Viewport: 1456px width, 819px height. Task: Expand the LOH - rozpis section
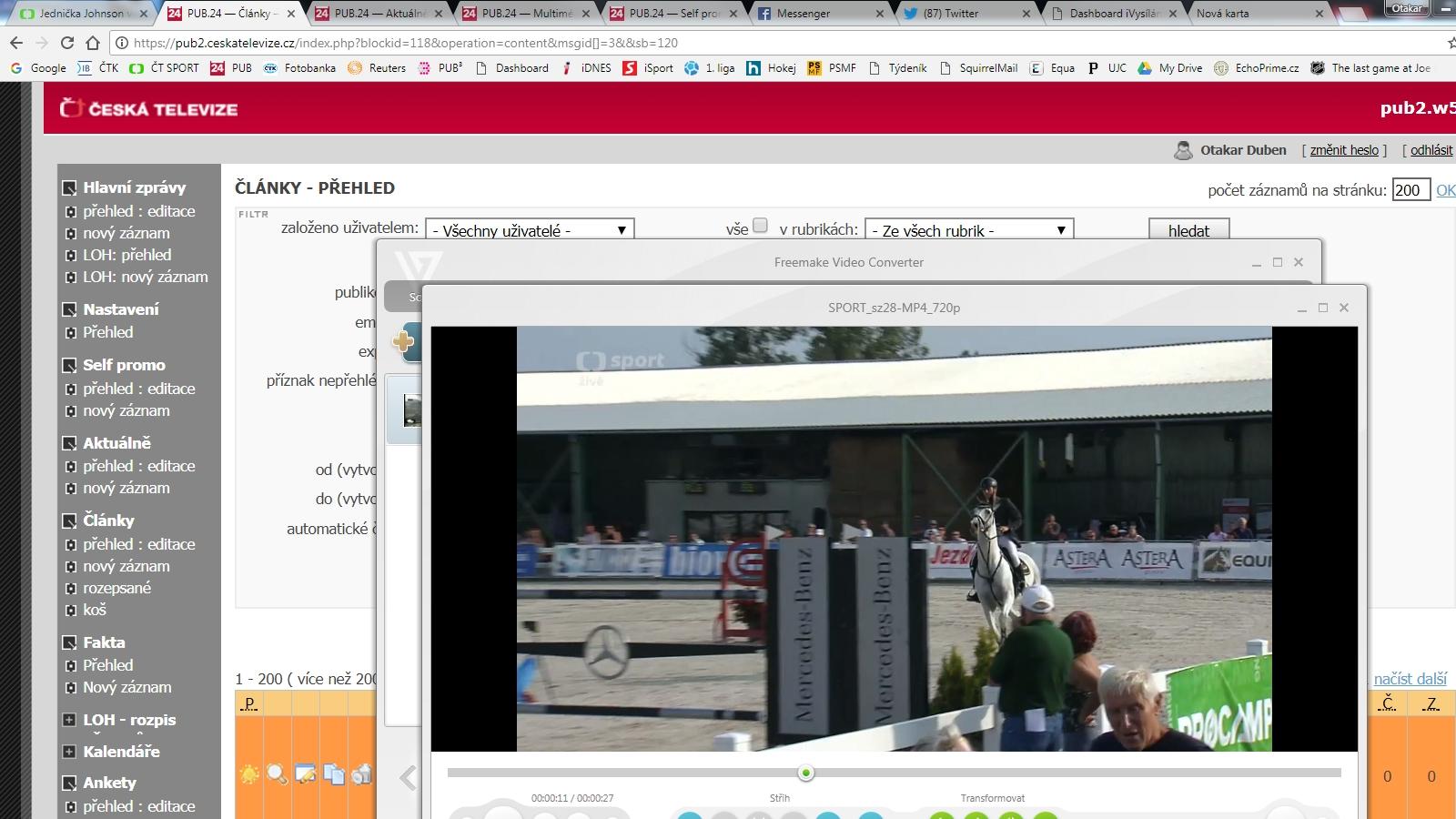point(69,720)
